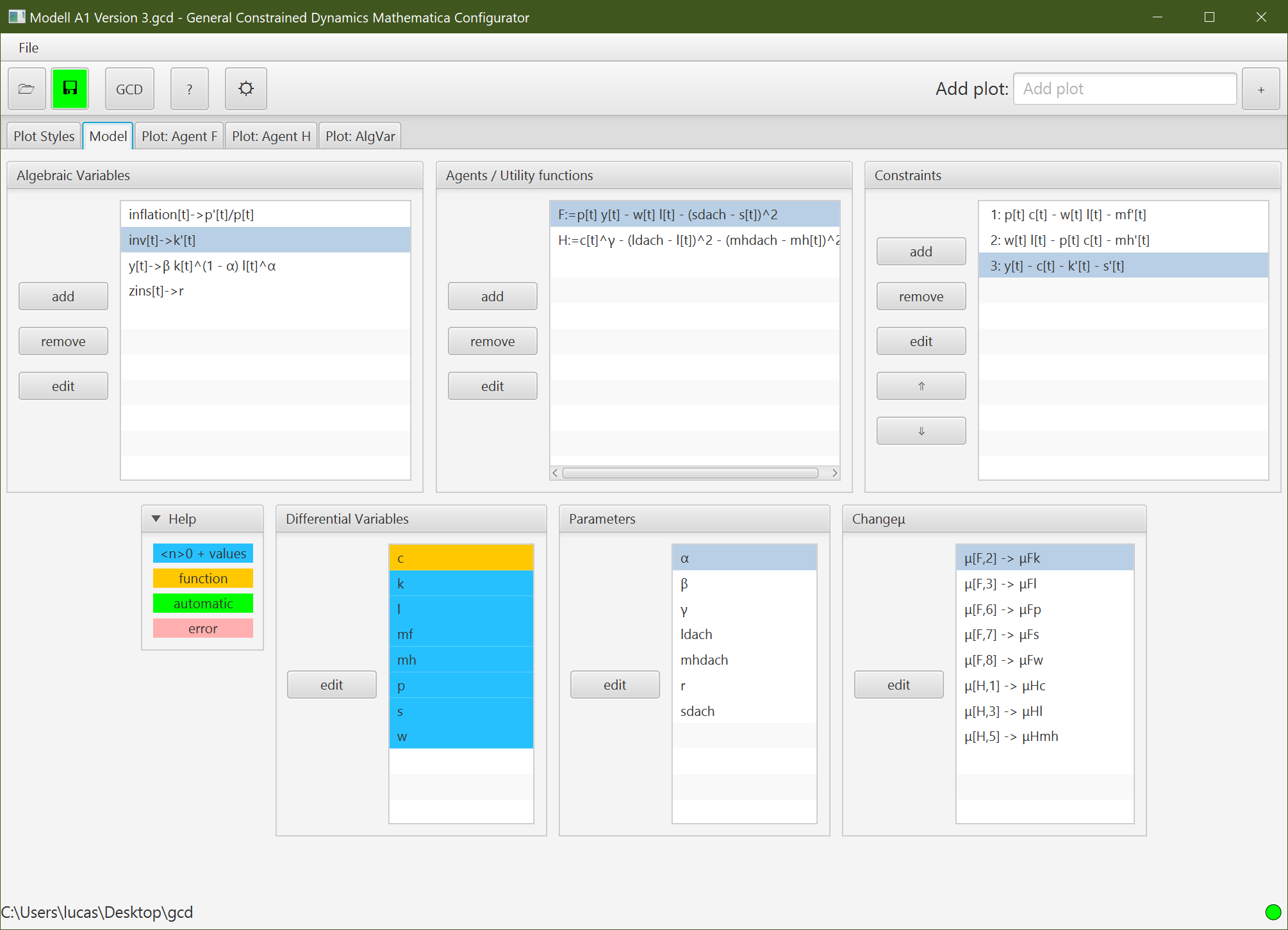Click edit under Differential Variables
This screenshot has width=1288, height=930.
[331, 685]
